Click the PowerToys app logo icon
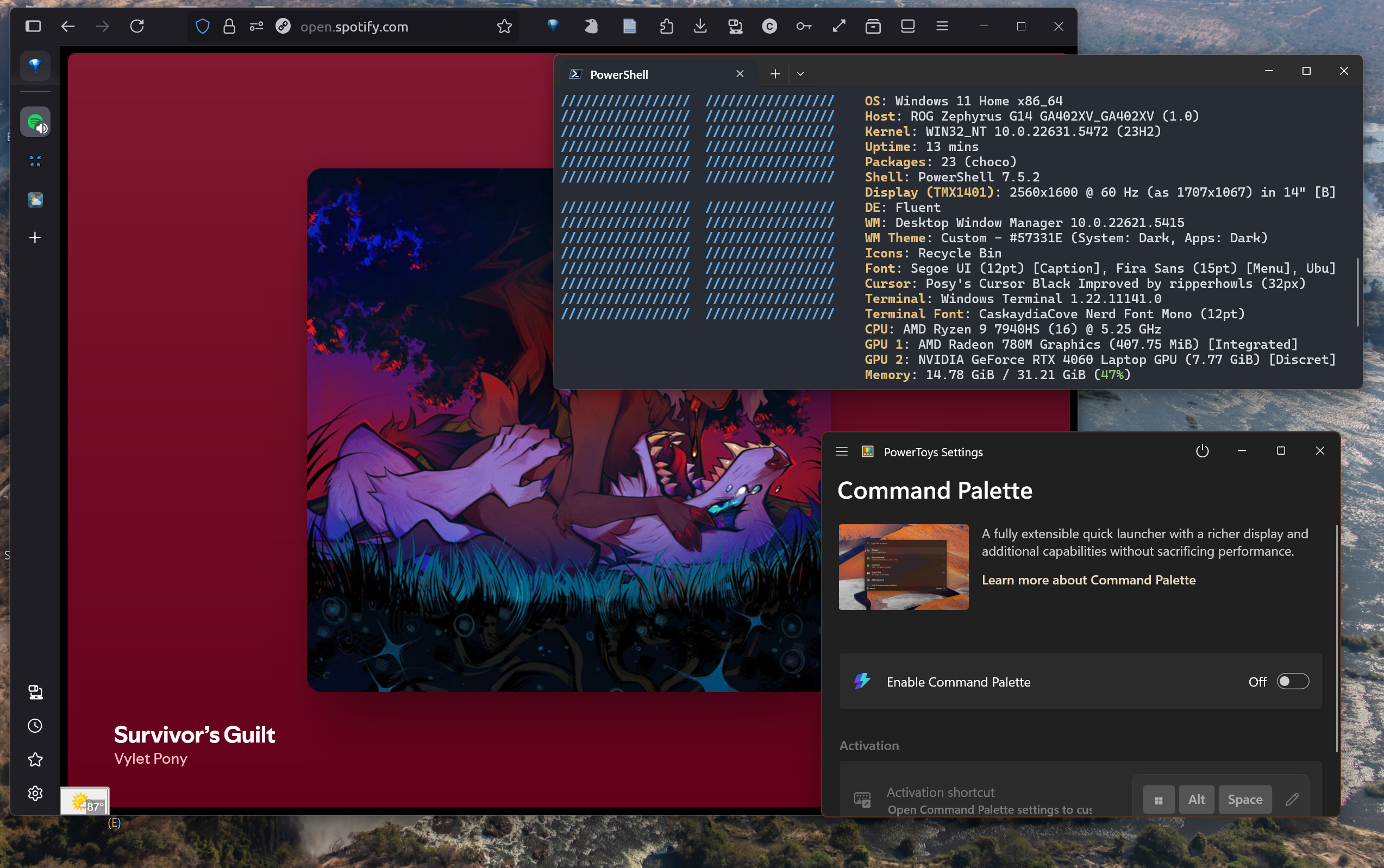This screenshot has height=868, width=1384. pyautogui.click(x=868, y=452)
